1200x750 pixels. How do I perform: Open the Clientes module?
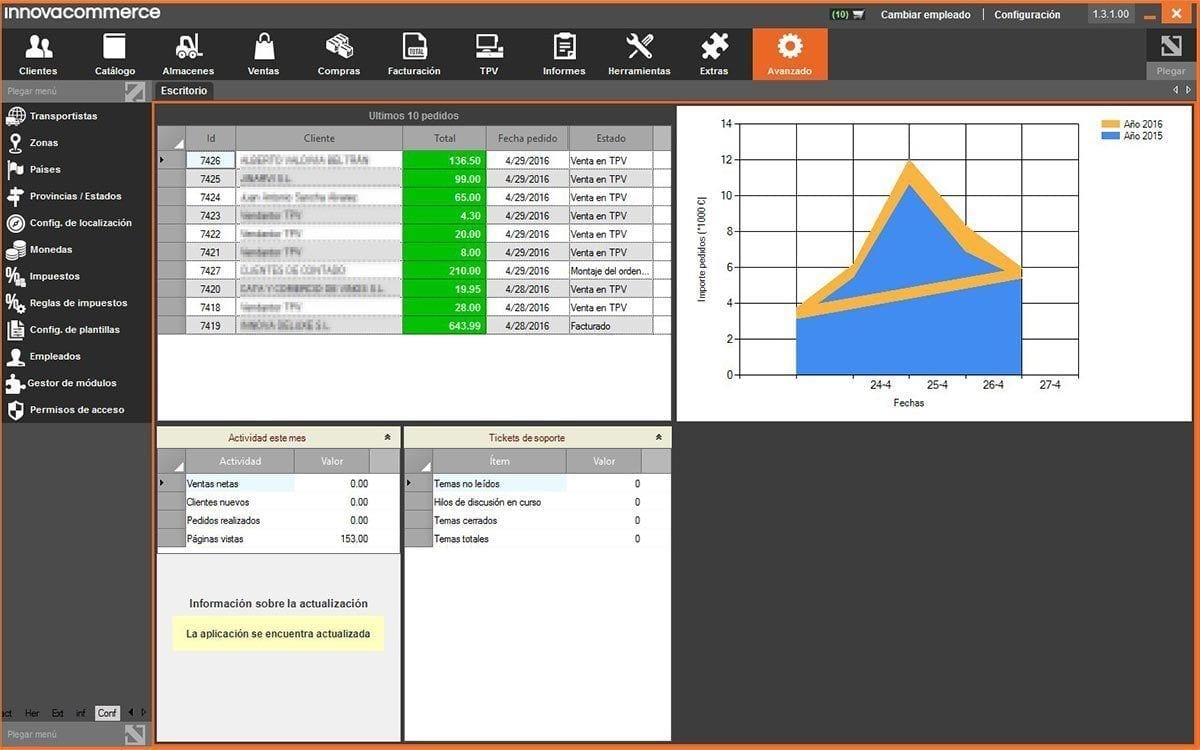coord(38,54)
